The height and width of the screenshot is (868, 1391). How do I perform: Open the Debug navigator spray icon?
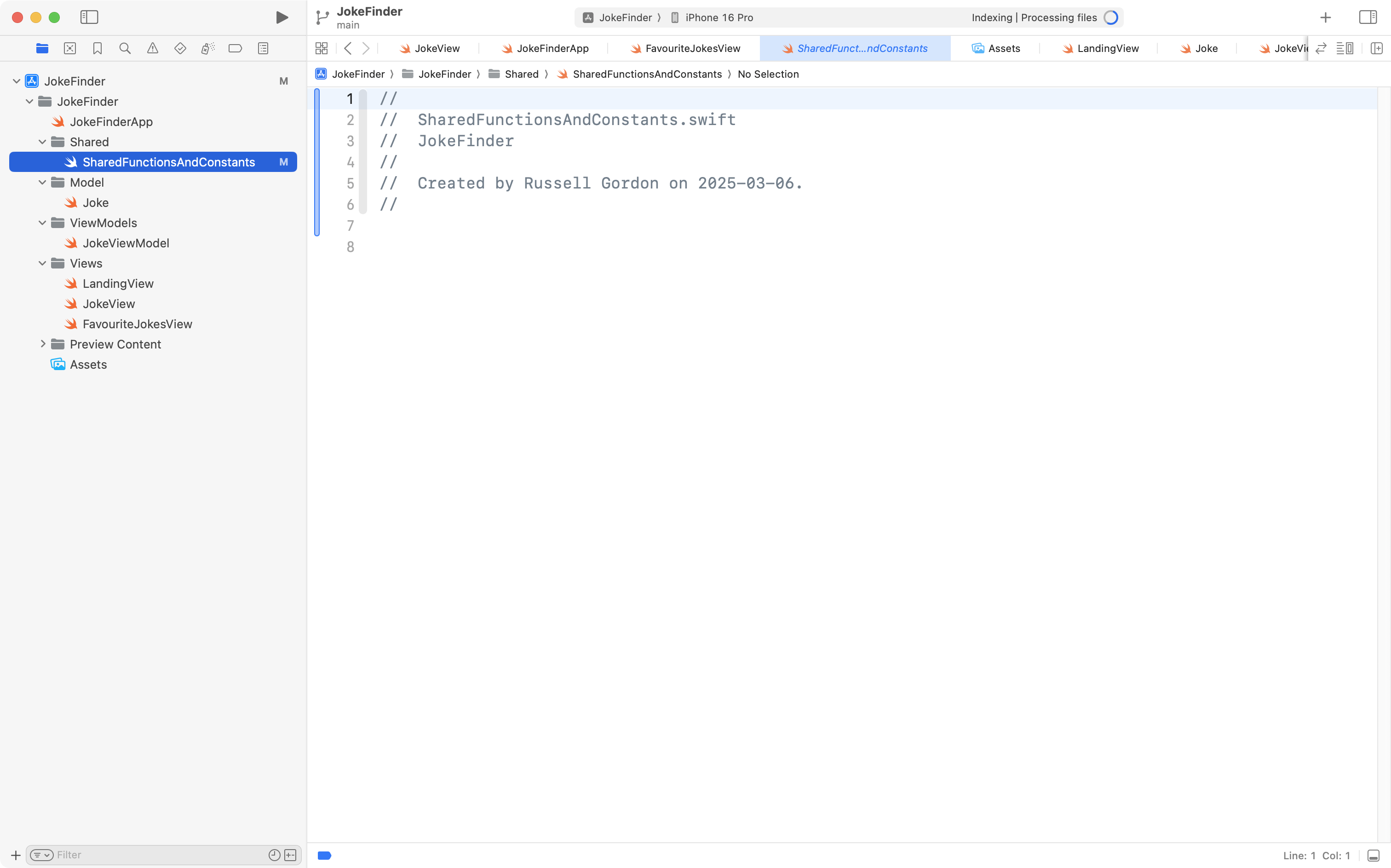coord(207,48)
